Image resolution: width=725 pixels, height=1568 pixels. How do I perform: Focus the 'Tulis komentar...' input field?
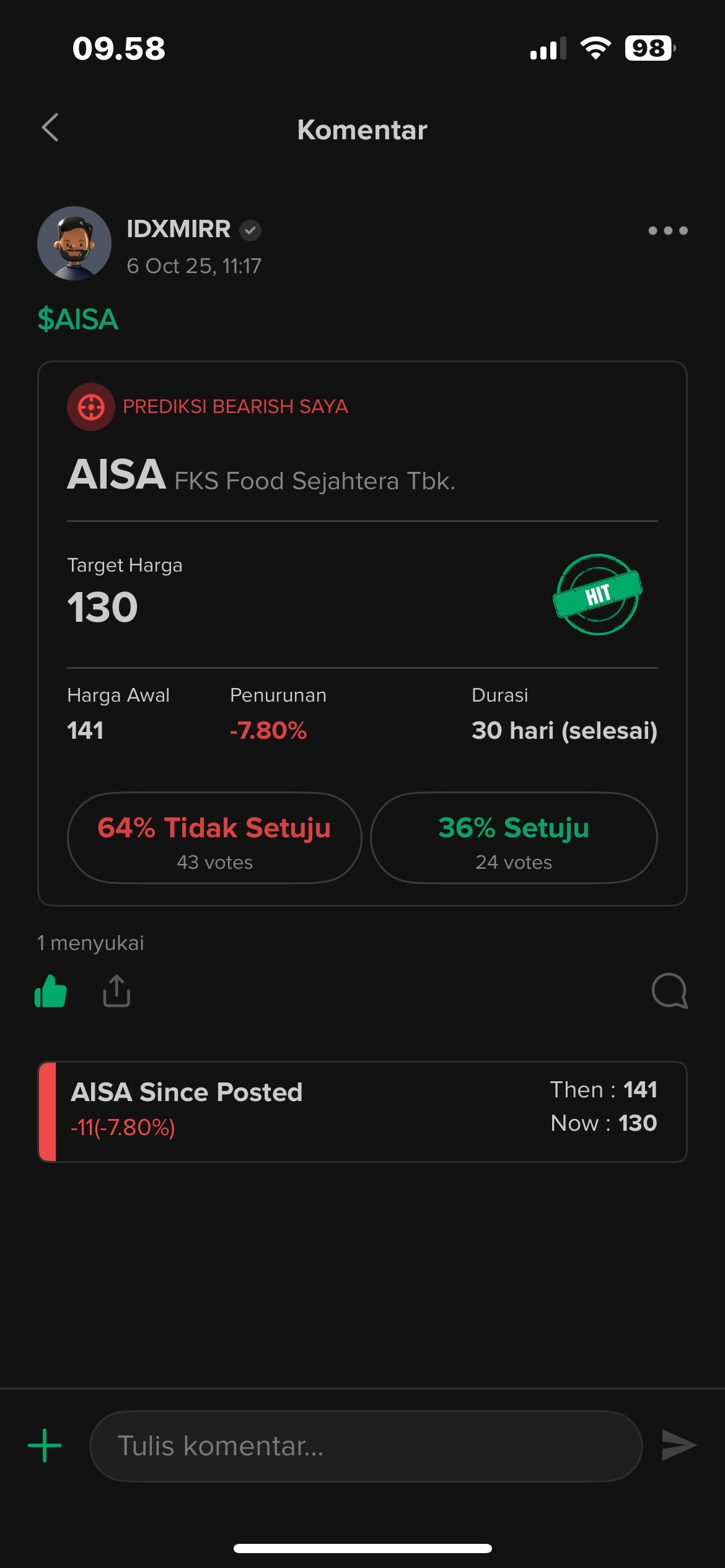click(366, 1446)
